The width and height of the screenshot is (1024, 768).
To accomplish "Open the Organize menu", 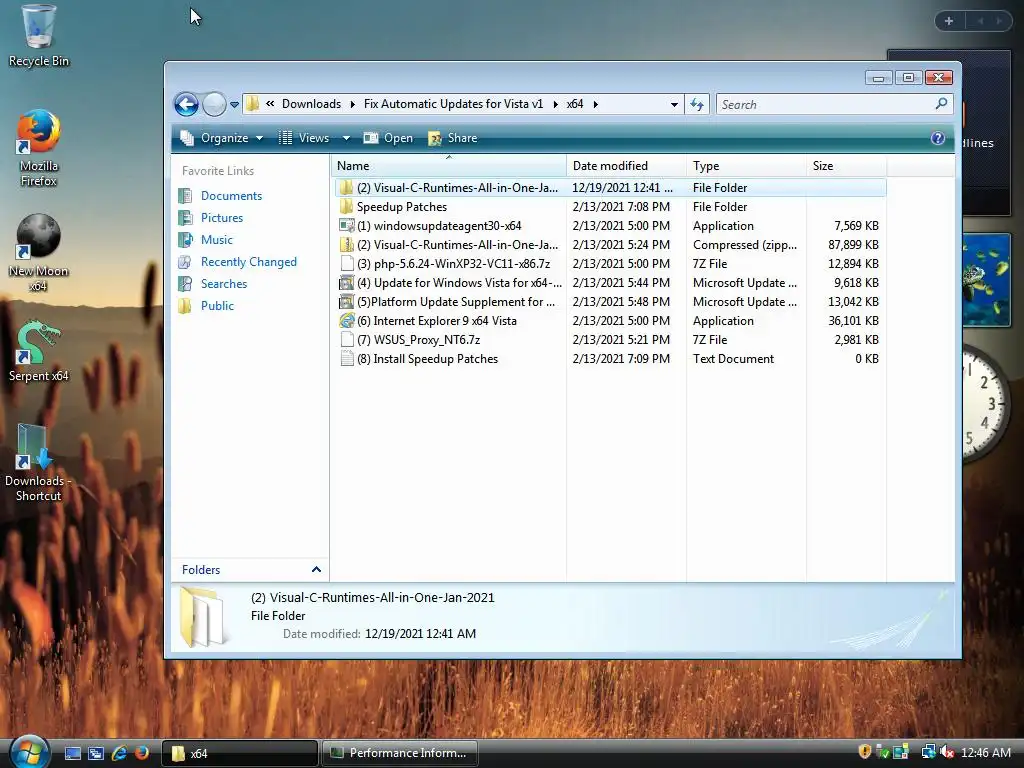I will click(221, 138).
